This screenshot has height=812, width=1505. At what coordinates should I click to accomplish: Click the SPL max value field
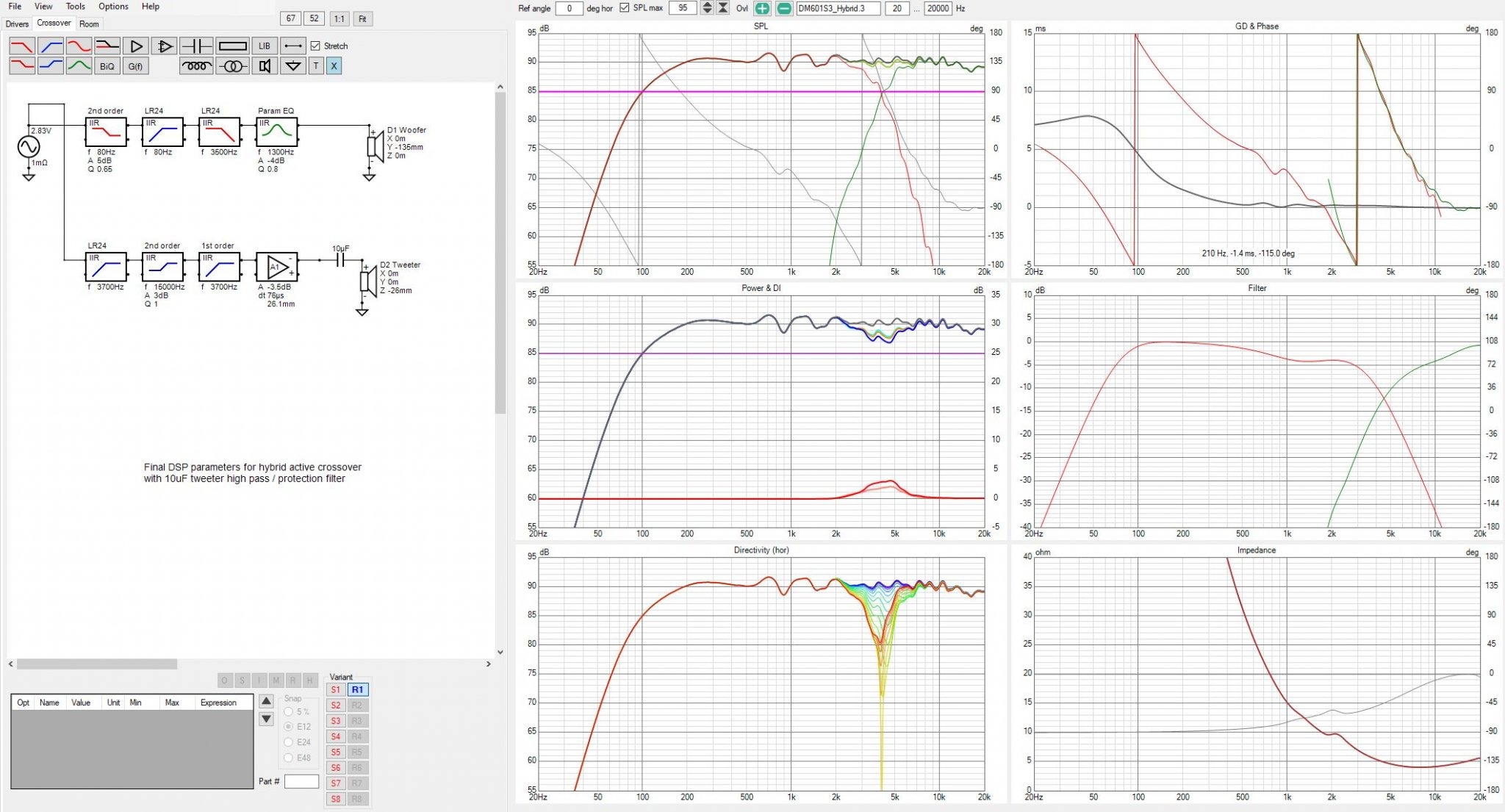click(x=683, y=8)
